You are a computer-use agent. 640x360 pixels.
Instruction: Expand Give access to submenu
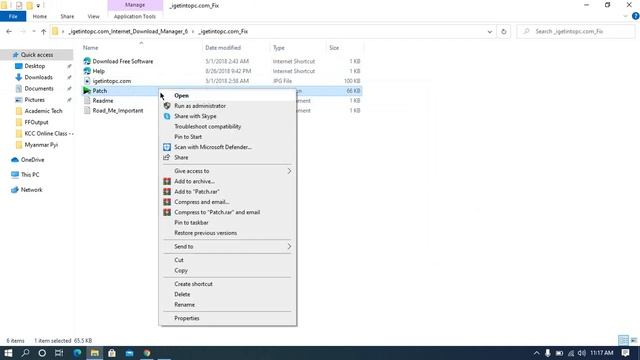click(227, 171)
